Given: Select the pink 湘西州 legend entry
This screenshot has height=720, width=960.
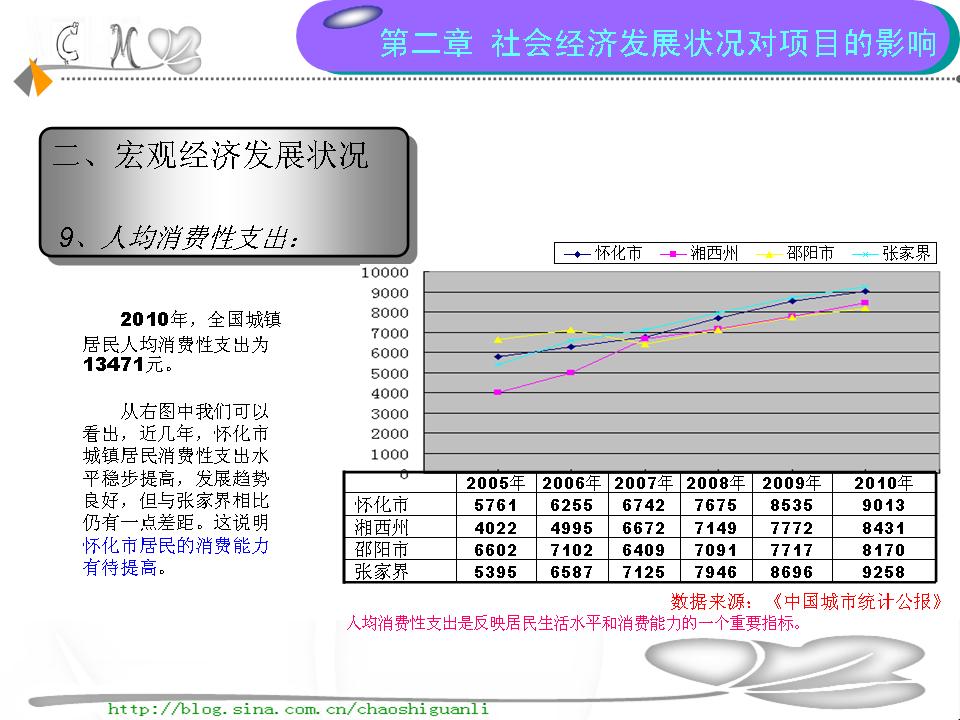Looking at the screenshot, I should click(699, 254).
